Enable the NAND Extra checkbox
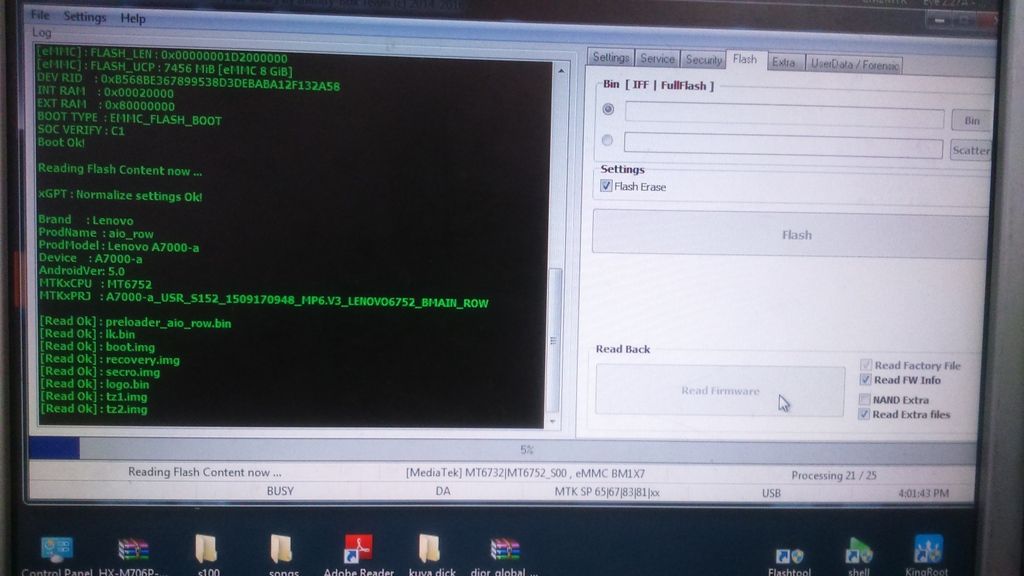The width and height of the screenshot is (1024, 576). tap(865, 400)
